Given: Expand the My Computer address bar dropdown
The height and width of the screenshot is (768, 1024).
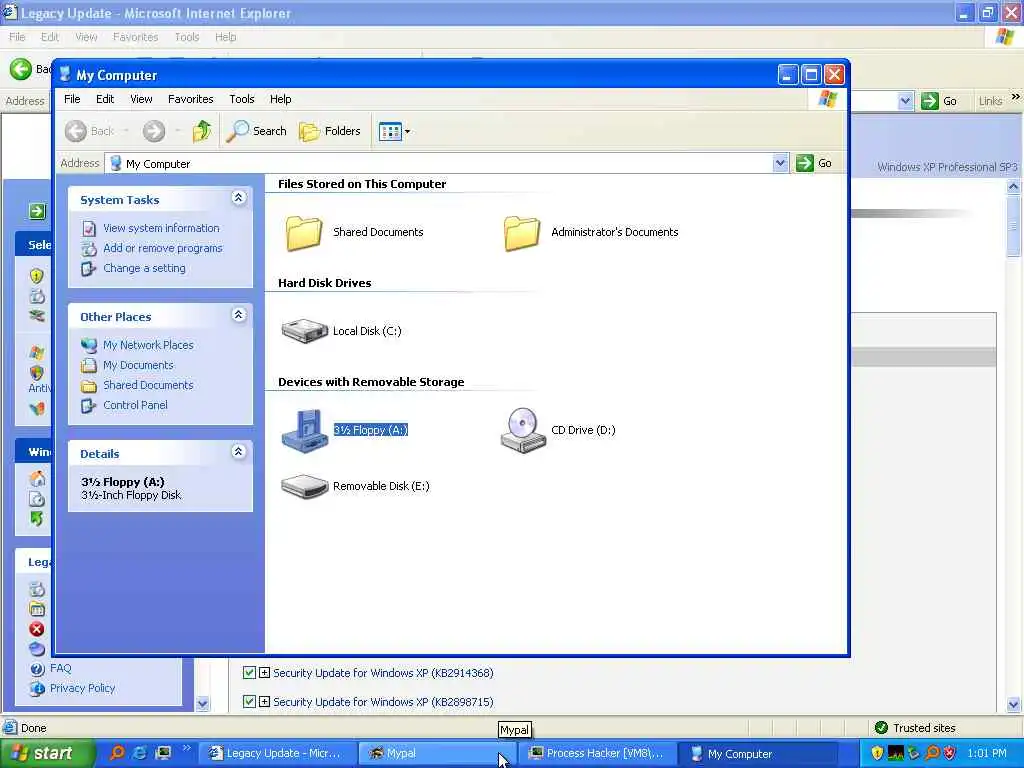Looking at the screenshot, I should tap(780, 163).
